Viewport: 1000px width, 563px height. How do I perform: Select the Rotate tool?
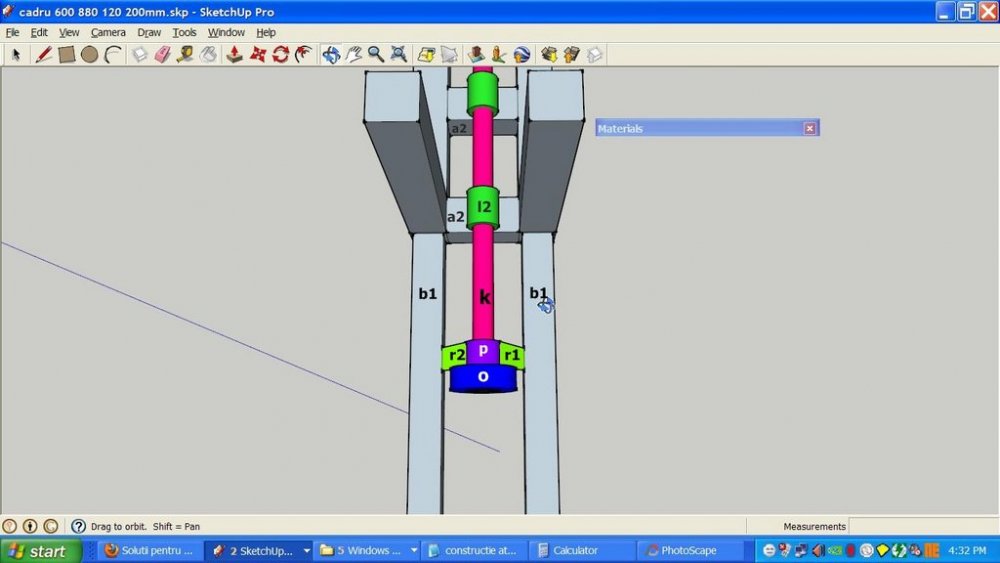click(281, 55)
